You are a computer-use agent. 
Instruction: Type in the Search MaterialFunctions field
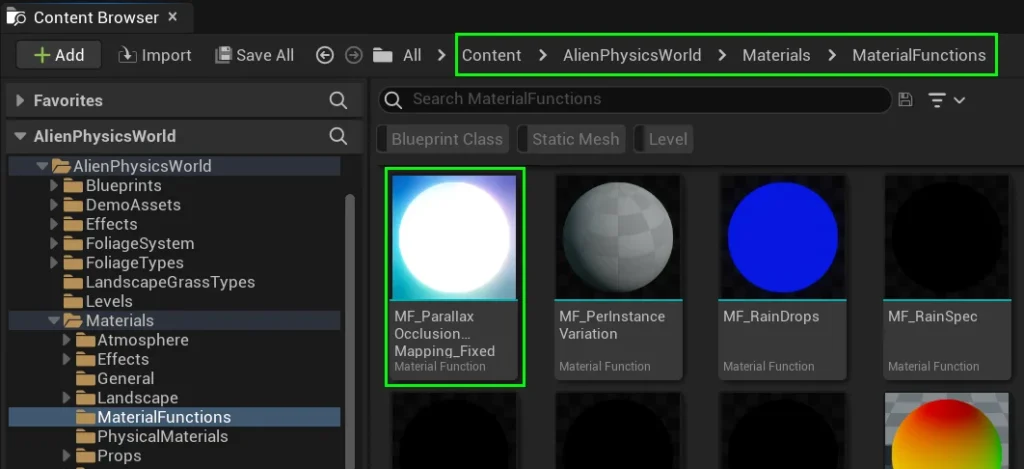click(640, 99)
